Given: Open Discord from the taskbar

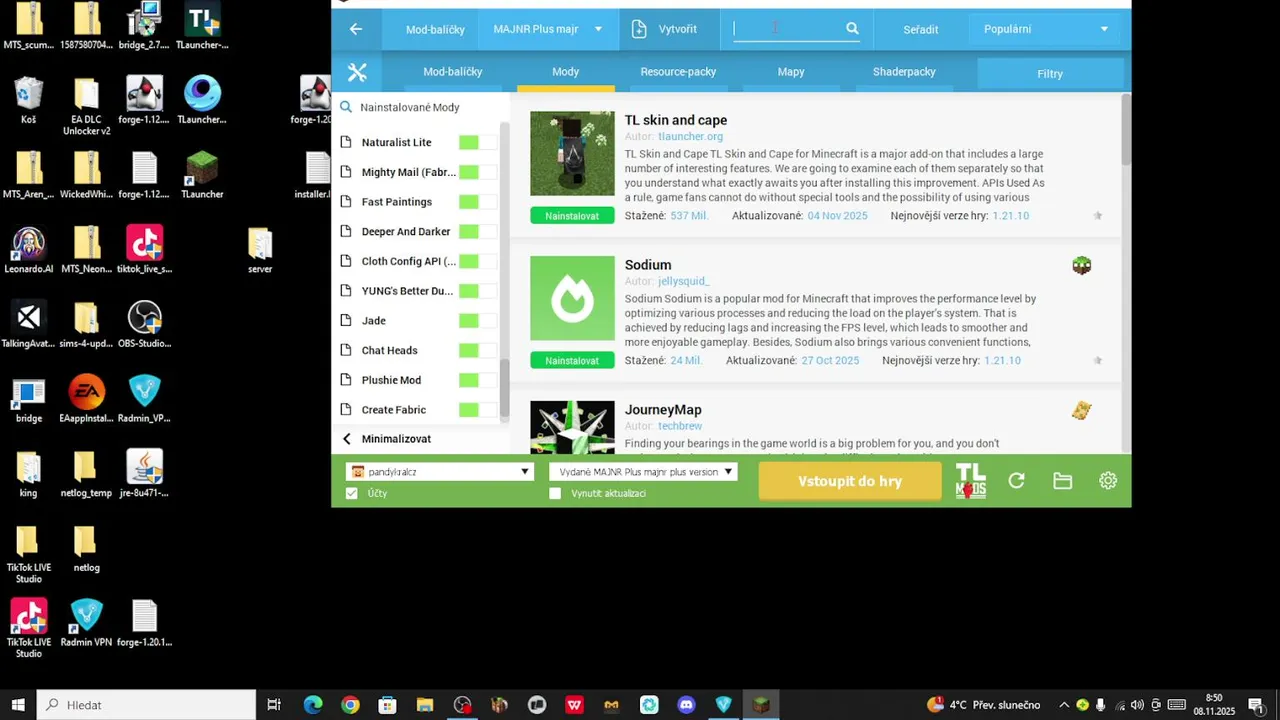Looking at the screenshot, I should pyautogui.click(x=686, y=705).
